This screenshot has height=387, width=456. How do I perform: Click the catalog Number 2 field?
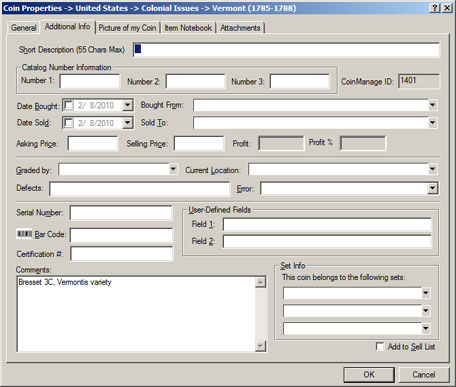point(196,81)
